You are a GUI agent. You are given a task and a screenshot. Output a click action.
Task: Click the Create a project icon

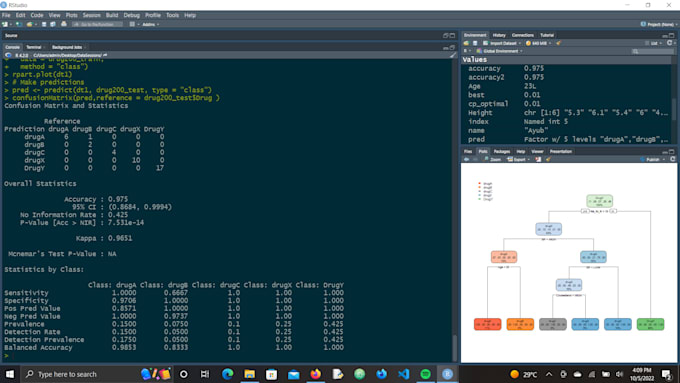(19, 24)
